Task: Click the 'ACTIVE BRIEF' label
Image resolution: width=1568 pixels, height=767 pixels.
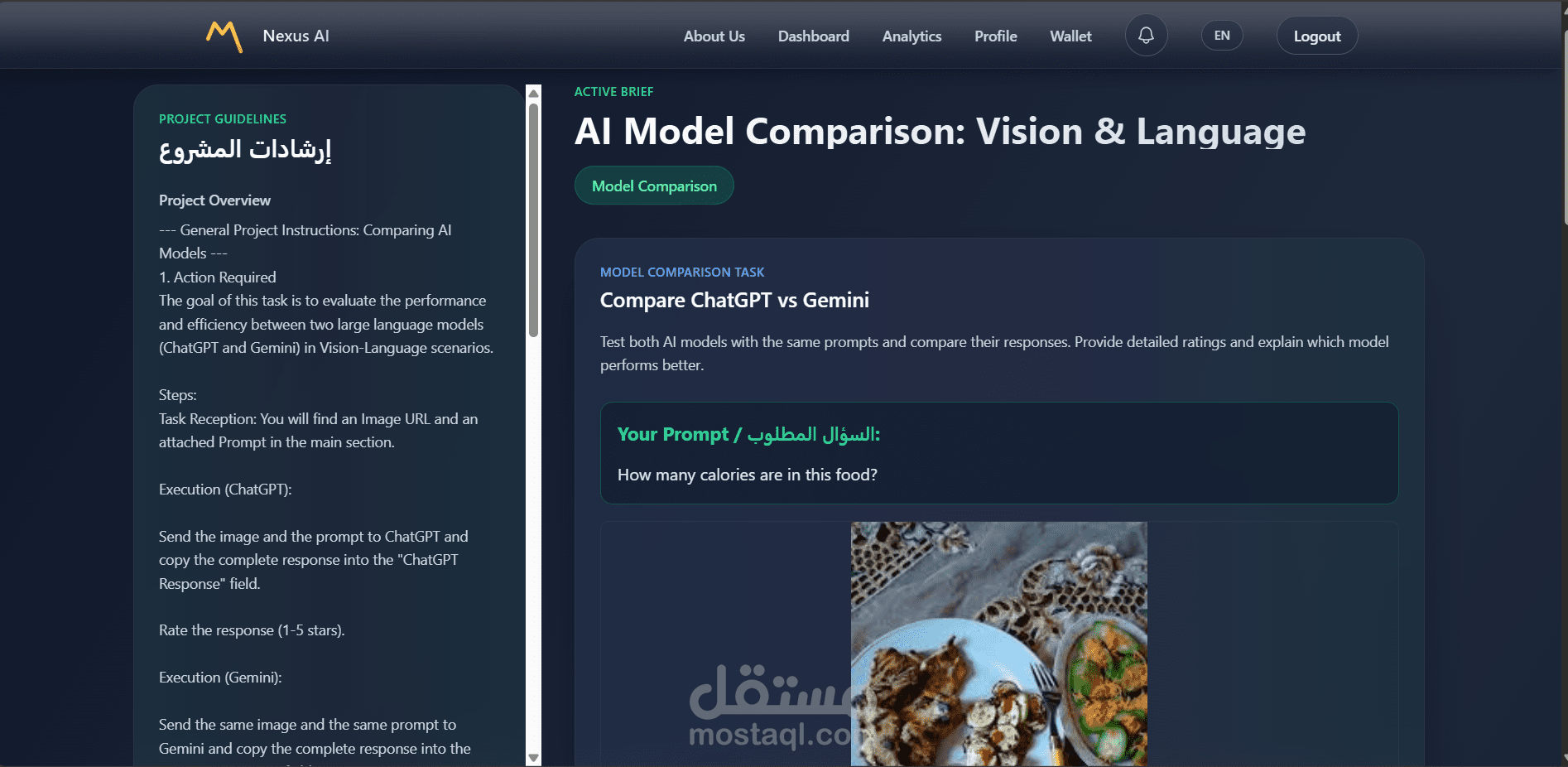Action: 613,92
